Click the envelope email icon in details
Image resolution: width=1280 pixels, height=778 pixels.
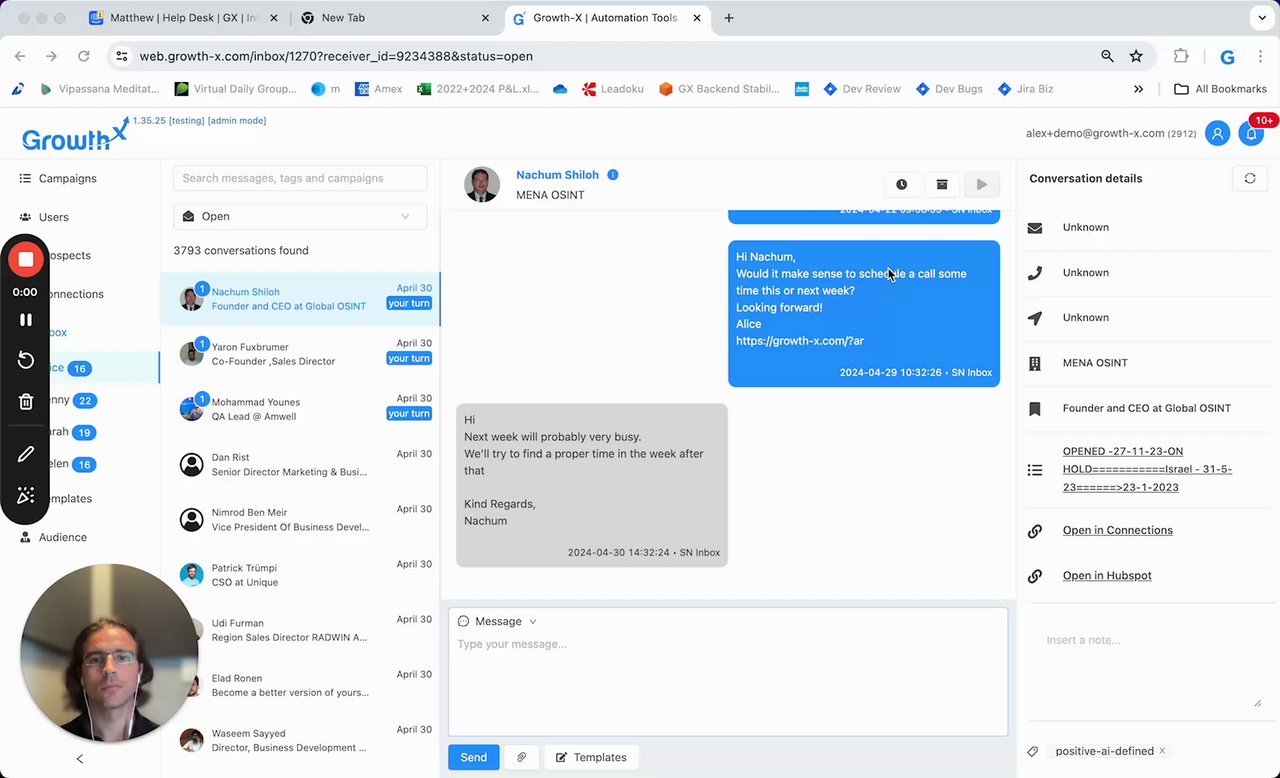pyautogui.click(x=1035, y=228)
